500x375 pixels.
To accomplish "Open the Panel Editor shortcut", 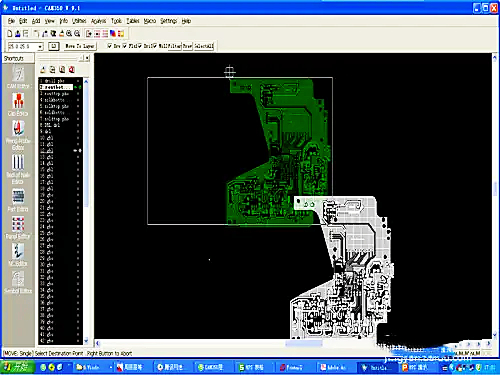I will pyautogui.click(x=18, y=228).
